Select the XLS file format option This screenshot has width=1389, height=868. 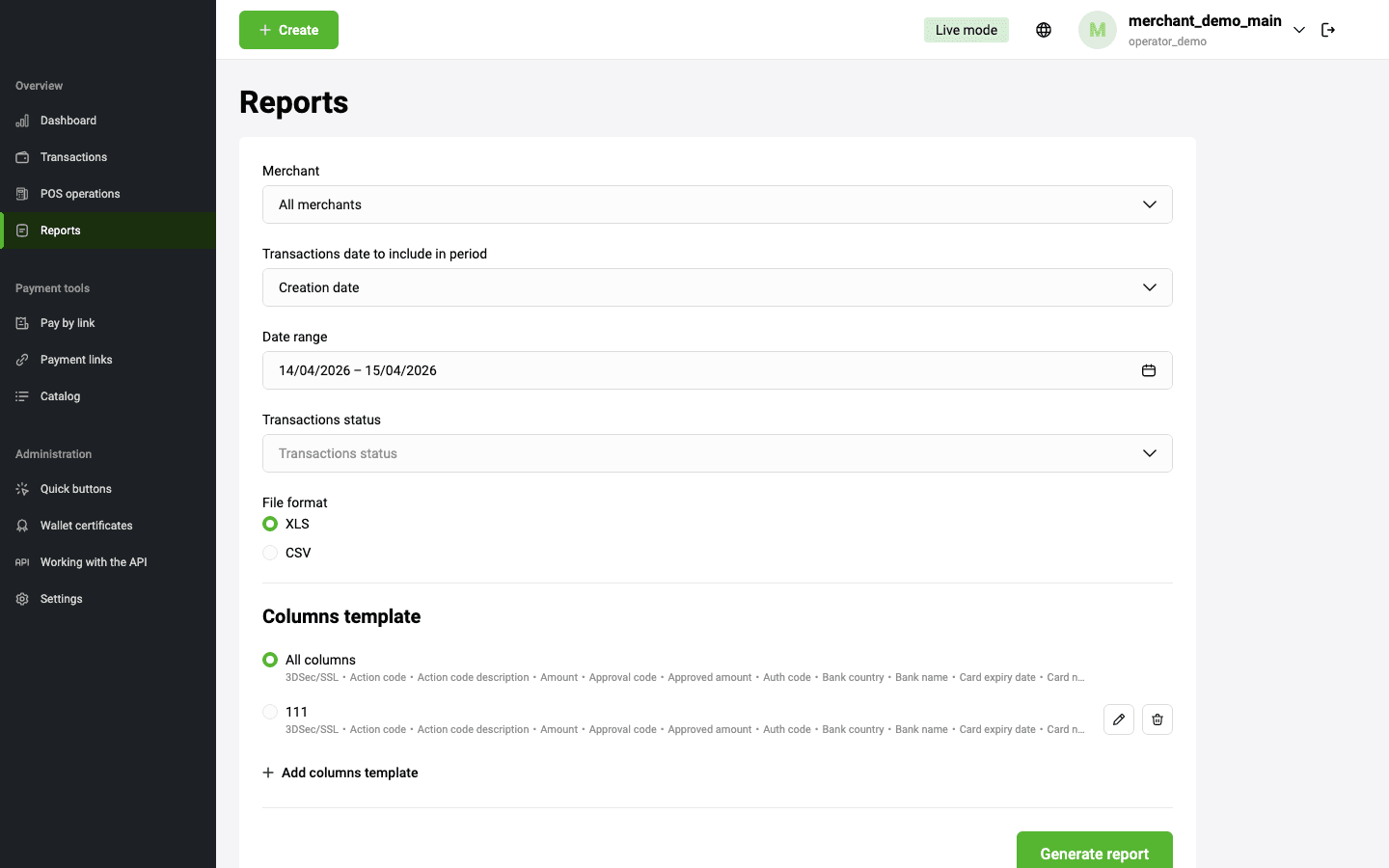point(270,524)
